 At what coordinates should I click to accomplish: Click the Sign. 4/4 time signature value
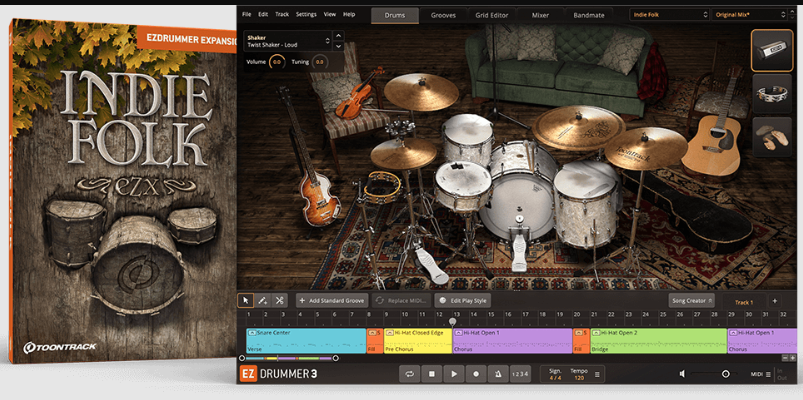coord(555,378)
